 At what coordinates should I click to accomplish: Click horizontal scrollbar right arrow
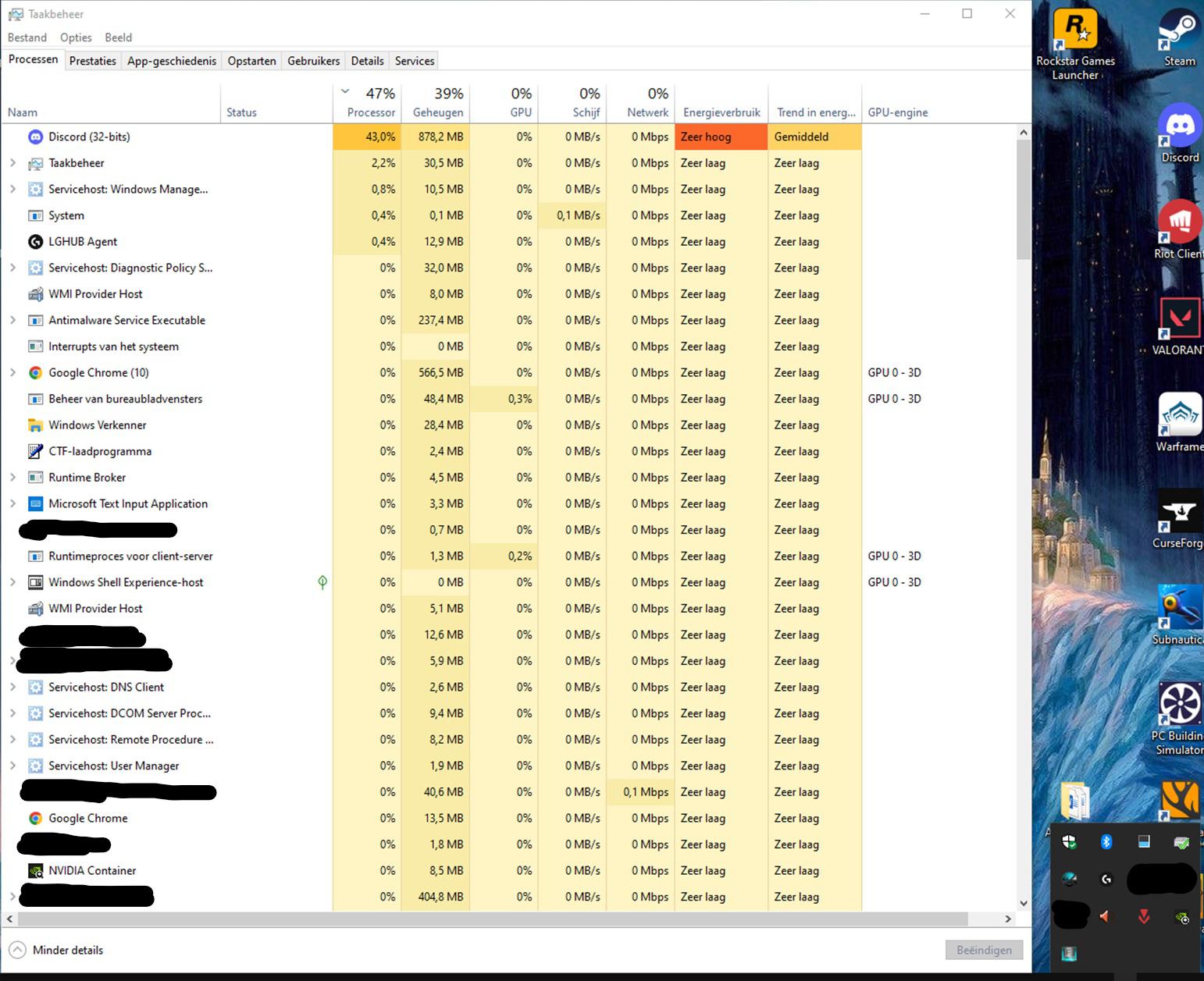pos(1008,919)
